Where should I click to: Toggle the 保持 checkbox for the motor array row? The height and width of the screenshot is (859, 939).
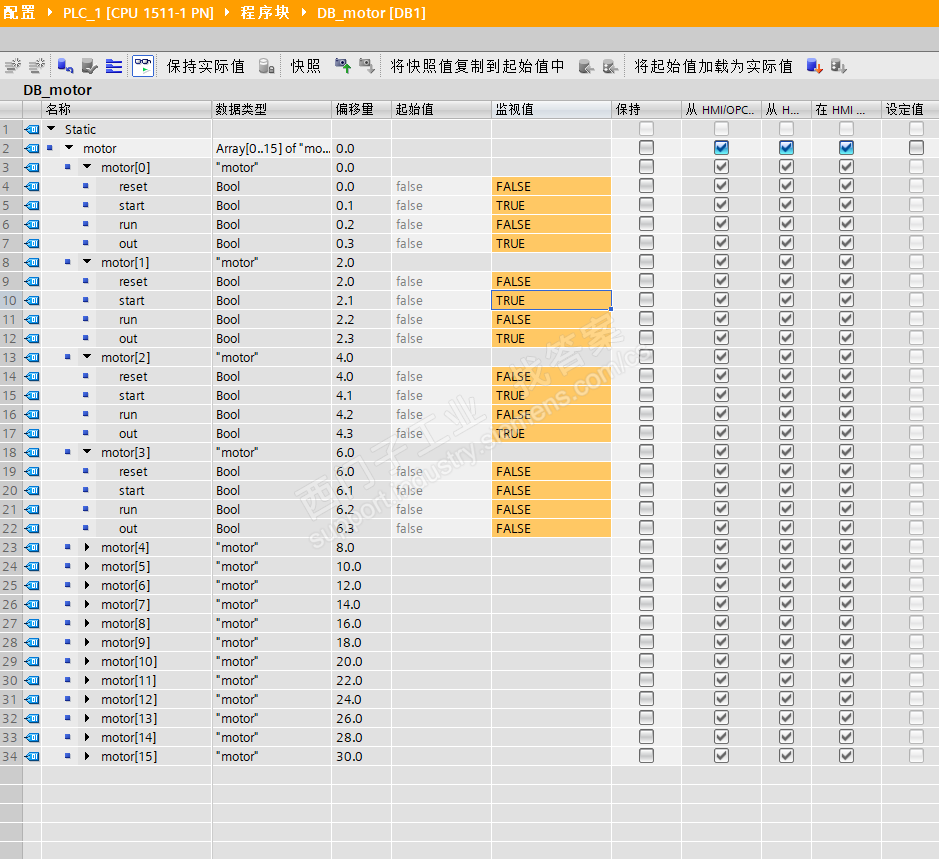[x=646, y=148]
